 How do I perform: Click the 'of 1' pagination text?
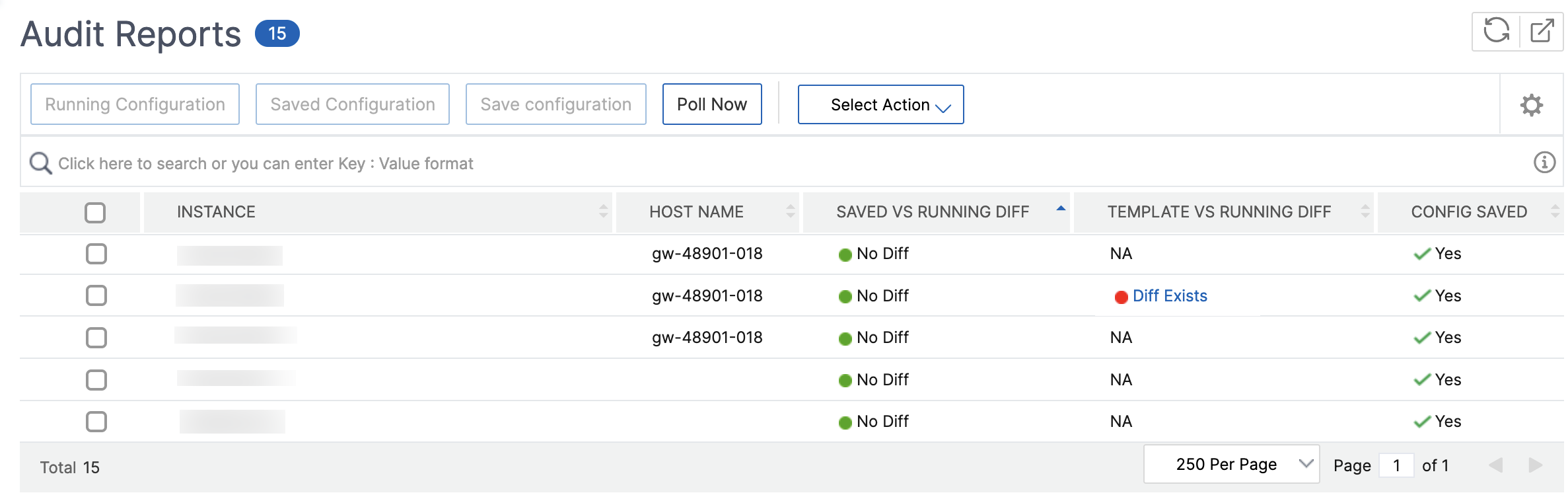[x=1435, y=466]
